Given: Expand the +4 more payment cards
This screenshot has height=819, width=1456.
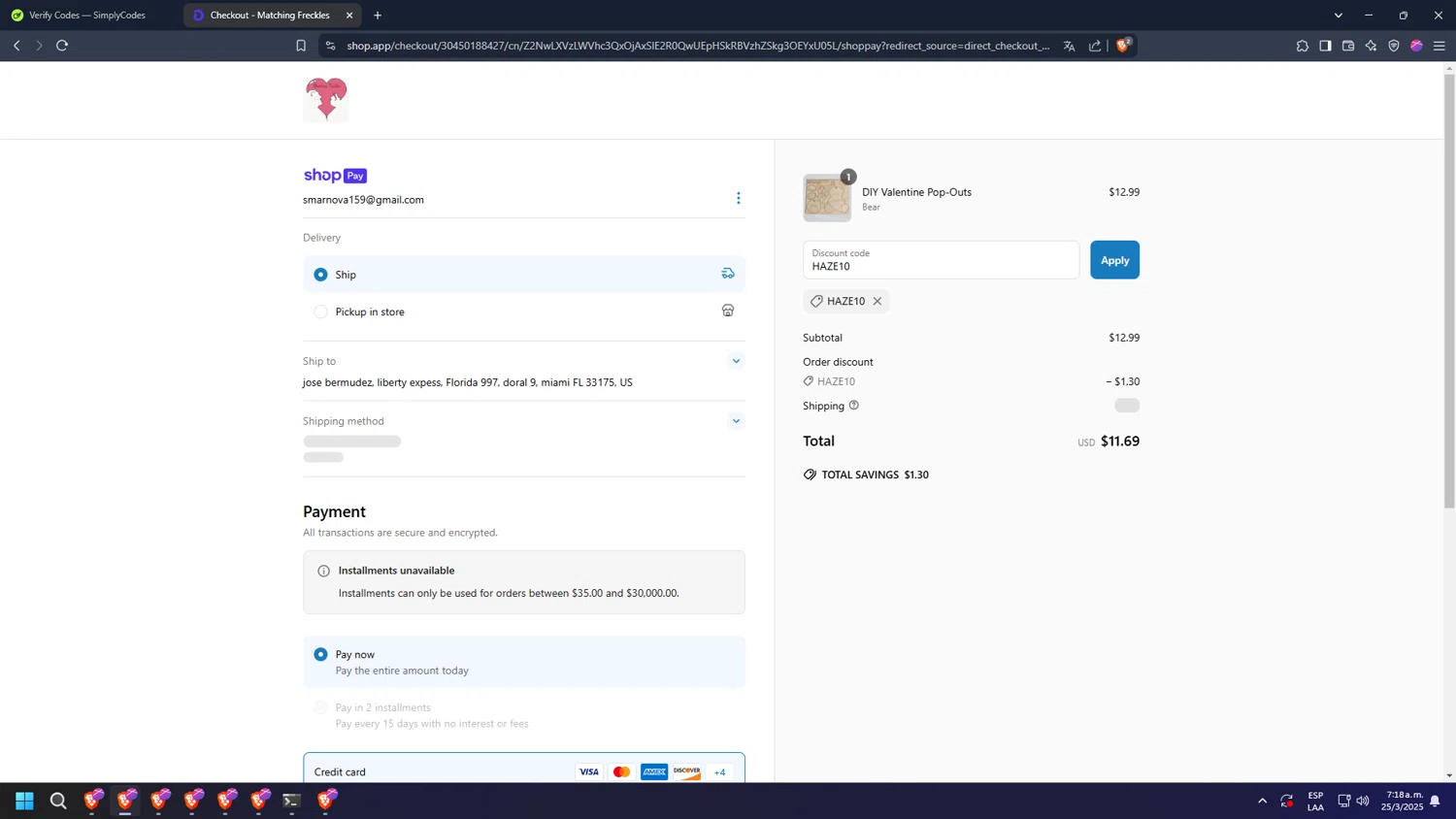Looking at the screenshot, I should (720, 772).
